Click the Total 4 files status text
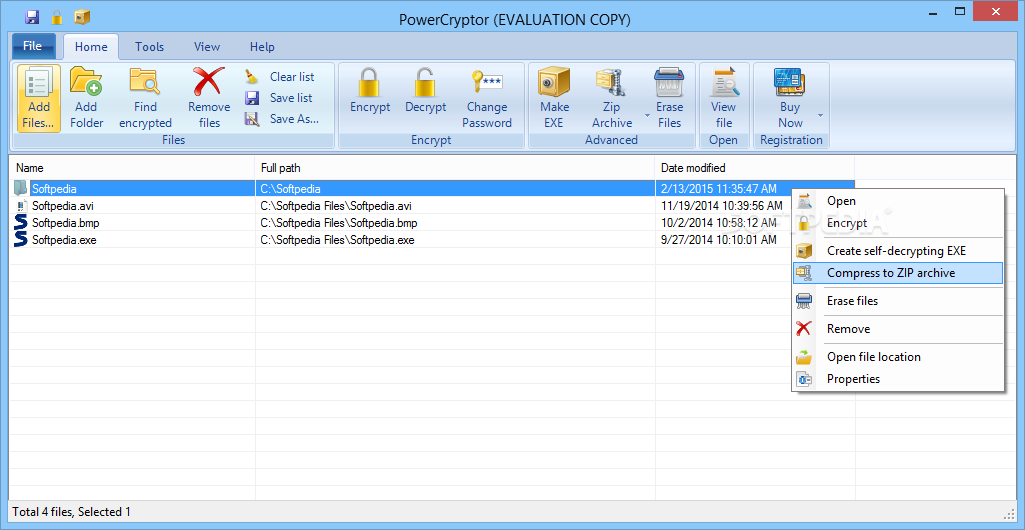This screenshot has width=1025, height=530. coord(71,512)
